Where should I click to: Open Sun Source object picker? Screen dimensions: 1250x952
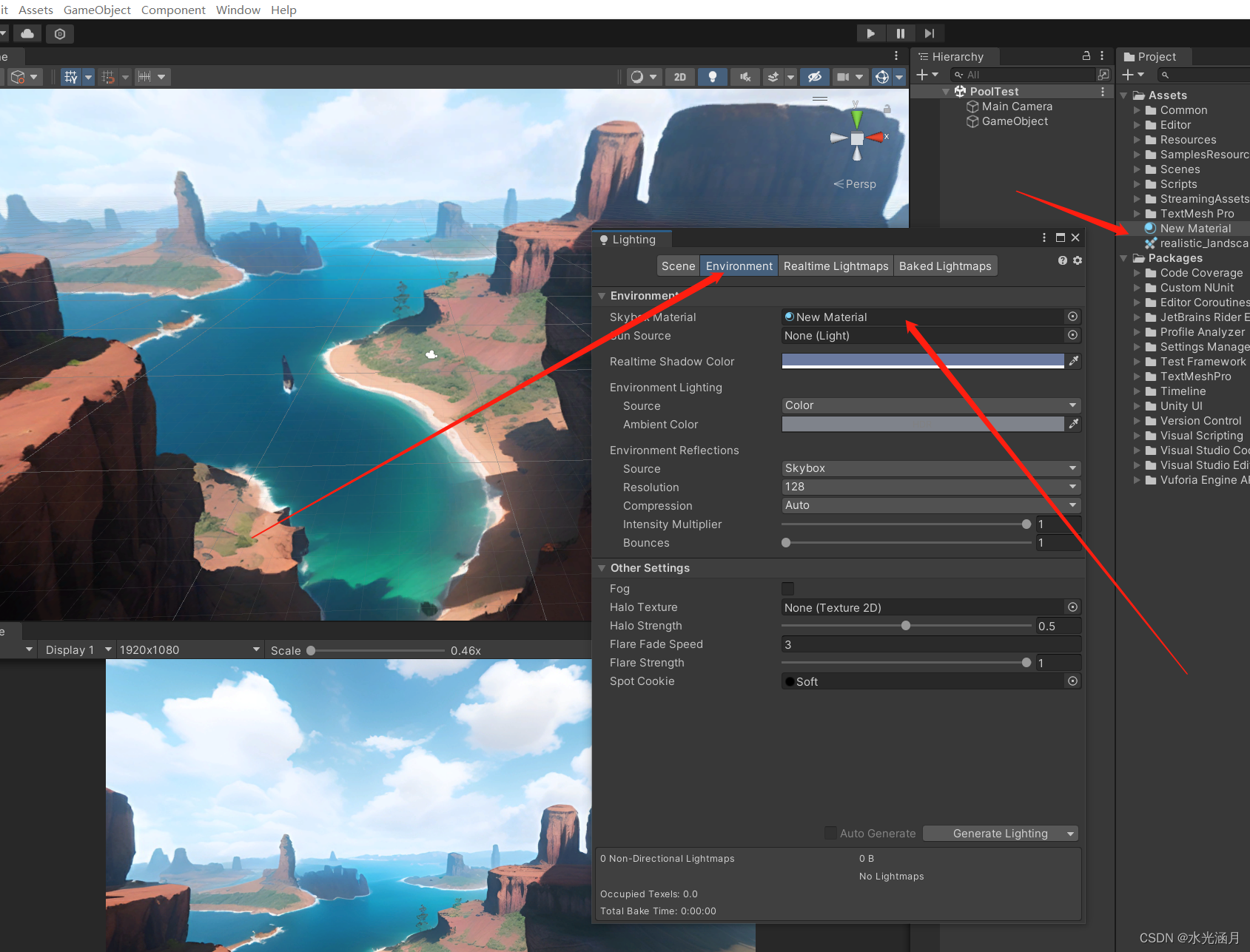1072,335
